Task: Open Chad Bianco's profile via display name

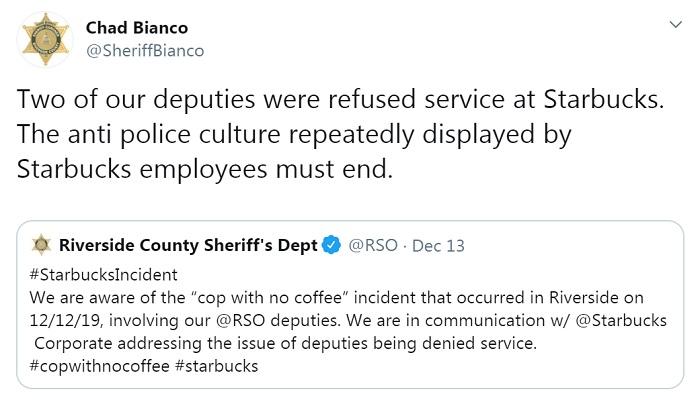Action: pos(136,26)
